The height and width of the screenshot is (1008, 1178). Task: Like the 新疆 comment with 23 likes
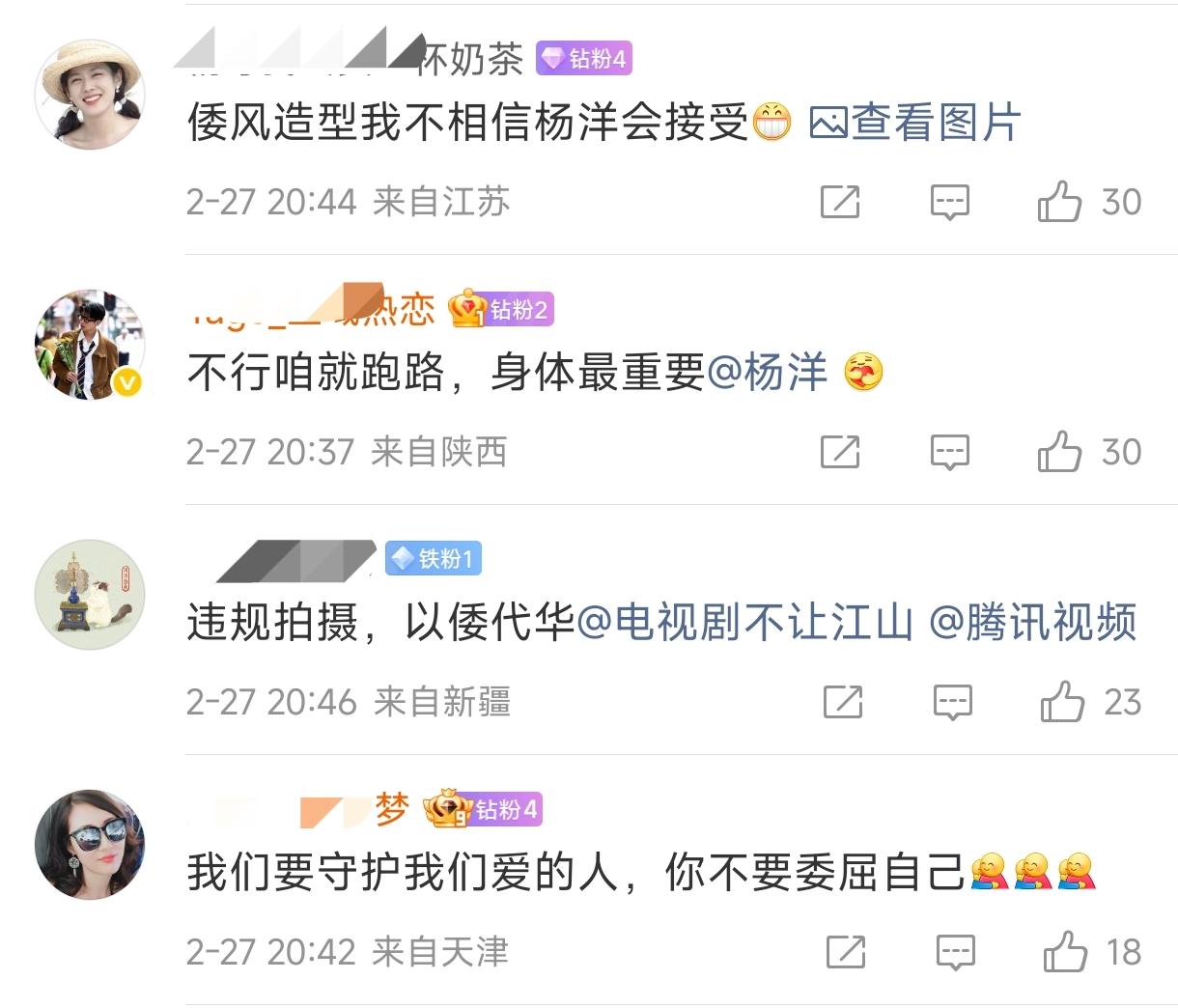pyautogui.click(x=1062, y=702)
